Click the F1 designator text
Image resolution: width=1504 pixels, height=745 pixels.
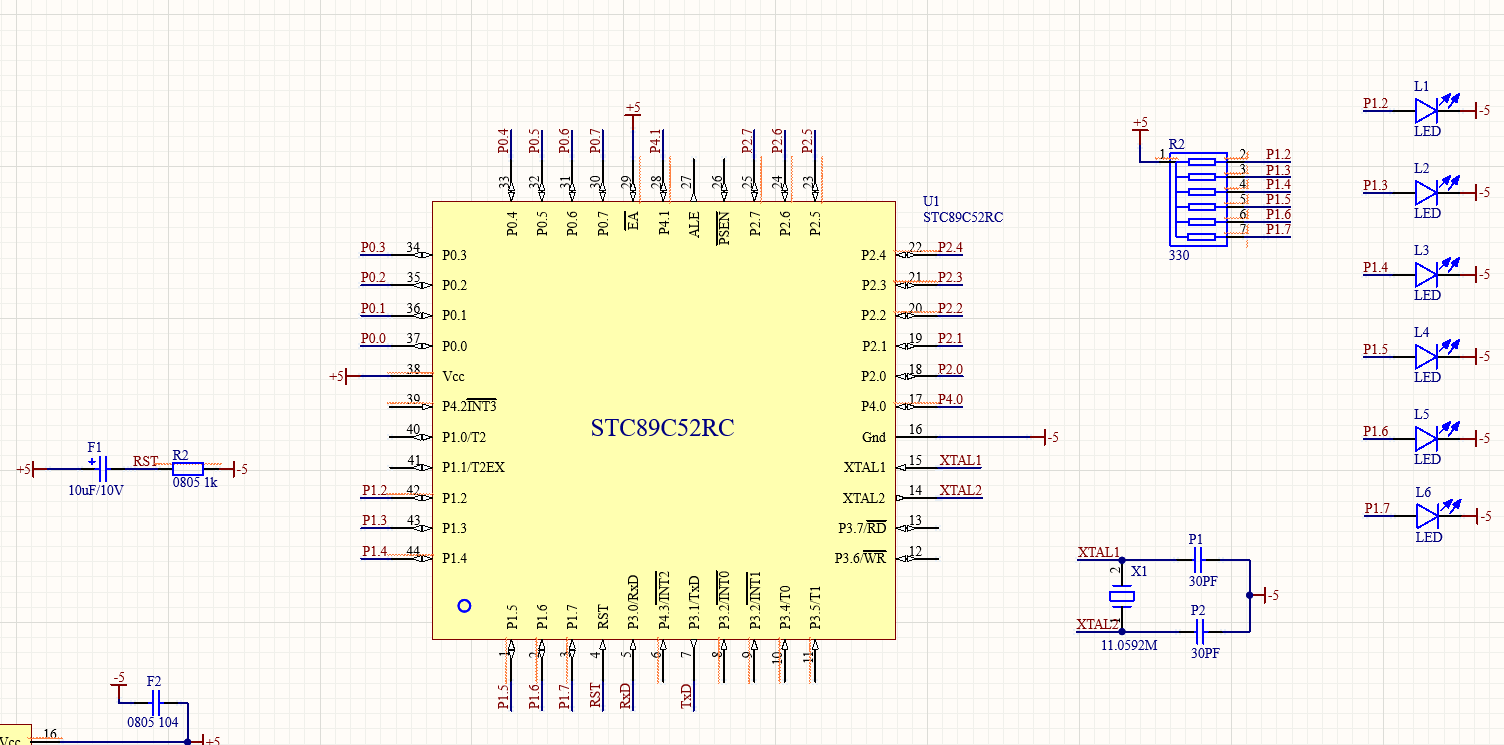[x=95, y=447]
